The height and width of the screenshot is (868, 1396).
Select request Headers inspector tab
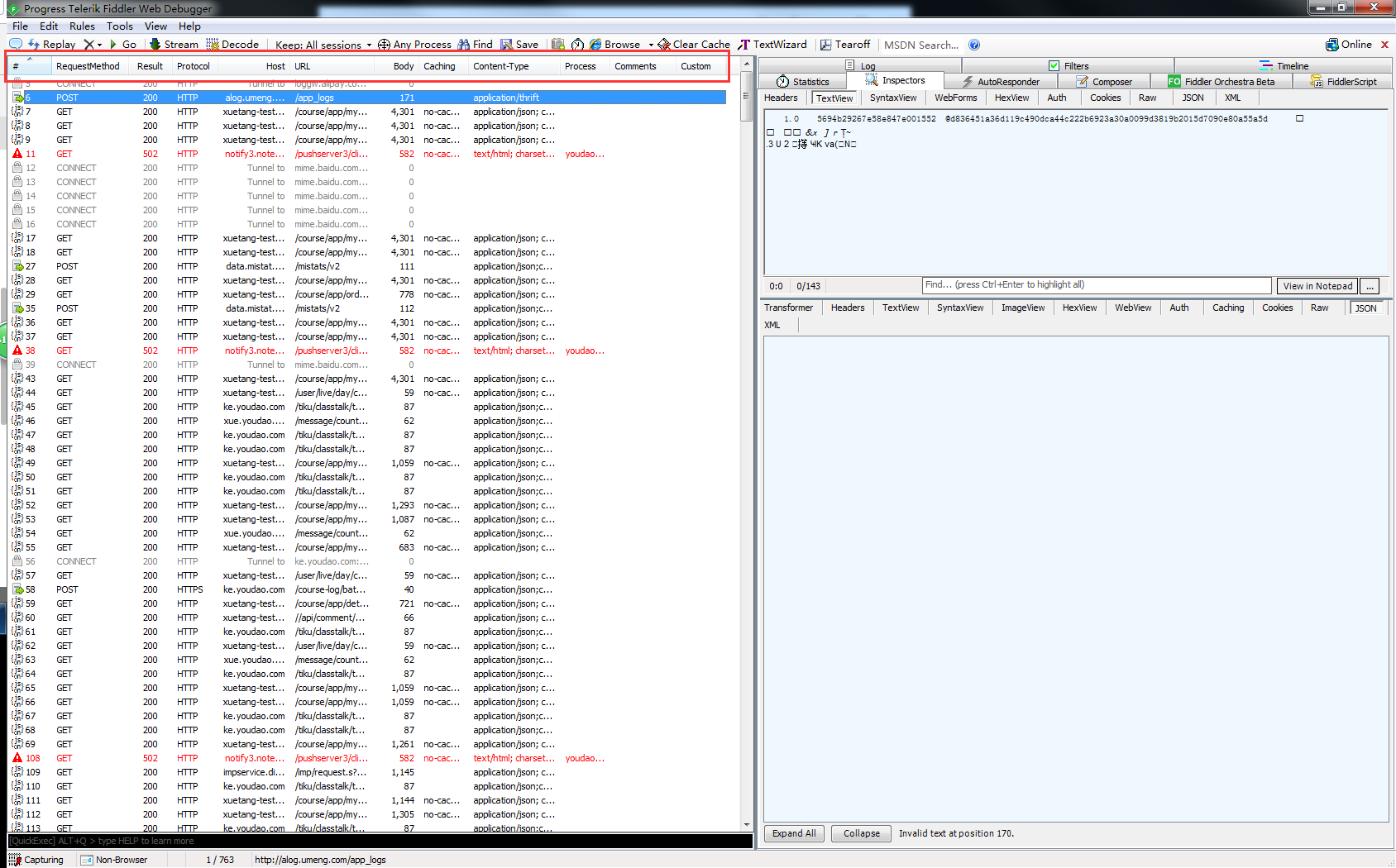[781, 98]
